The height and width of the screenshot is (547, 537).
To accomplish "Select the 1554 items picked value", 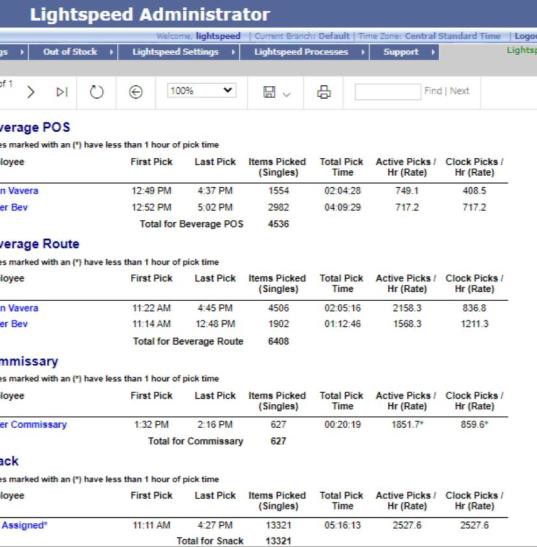I will tap(278, 191).
